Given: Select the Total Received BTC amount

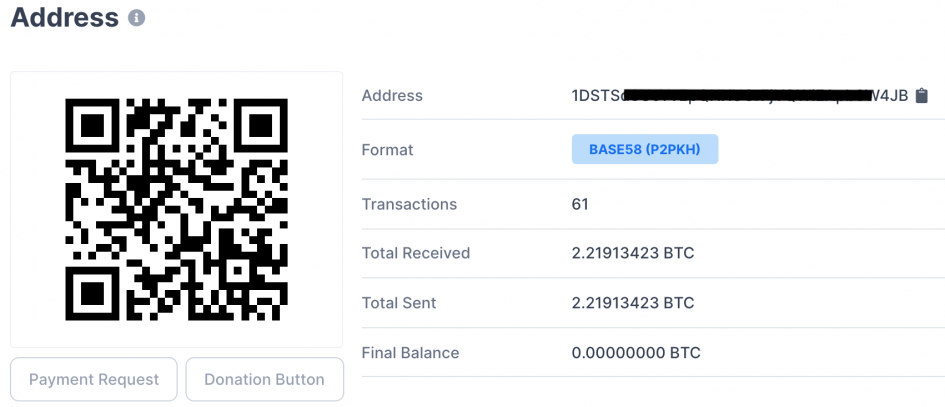Looking at the screenshot, I should (632, 253).
